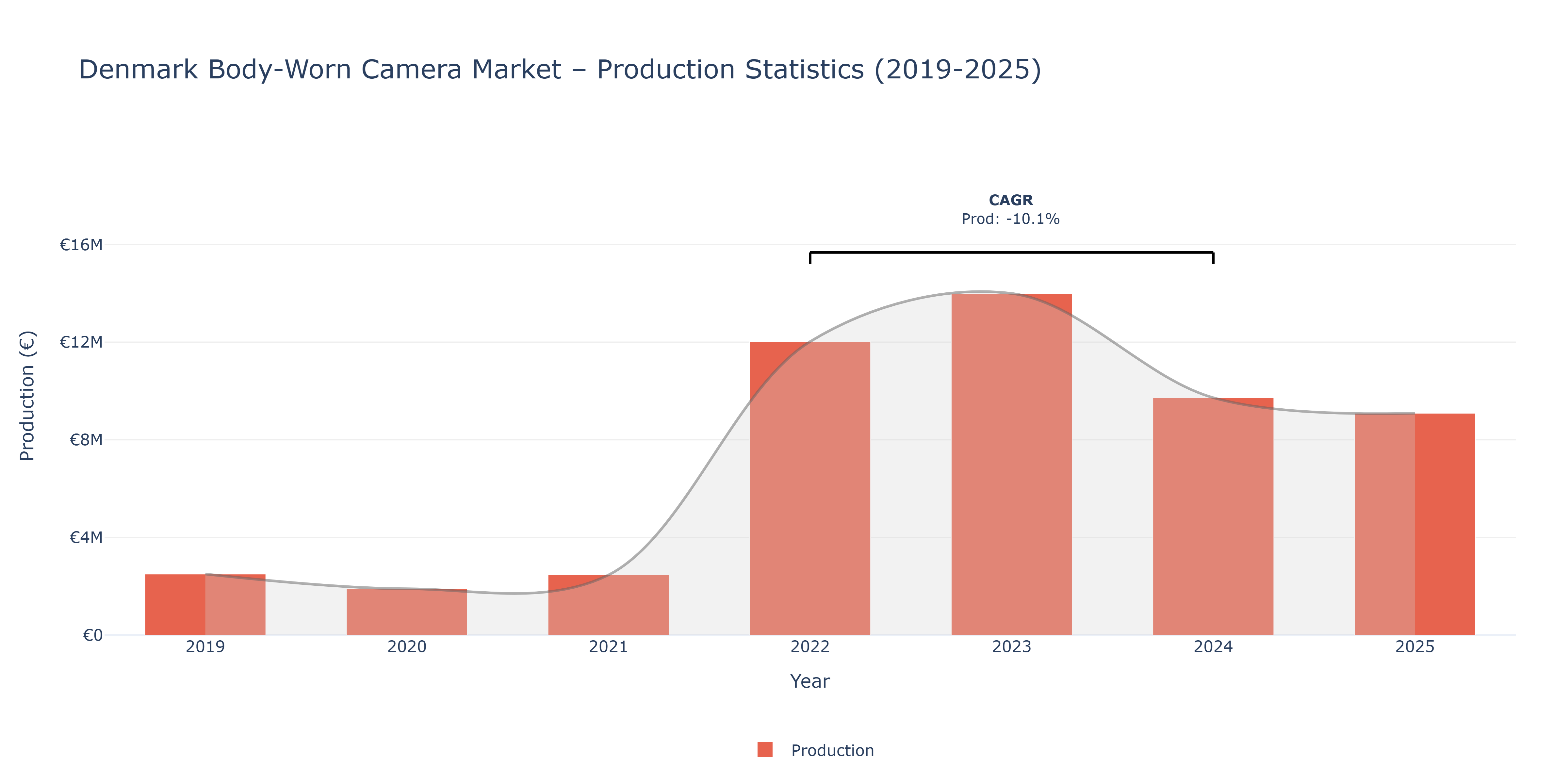Viewport: 1568px width, 784px height.
Task: Click the chart title text
Action: 560,69
